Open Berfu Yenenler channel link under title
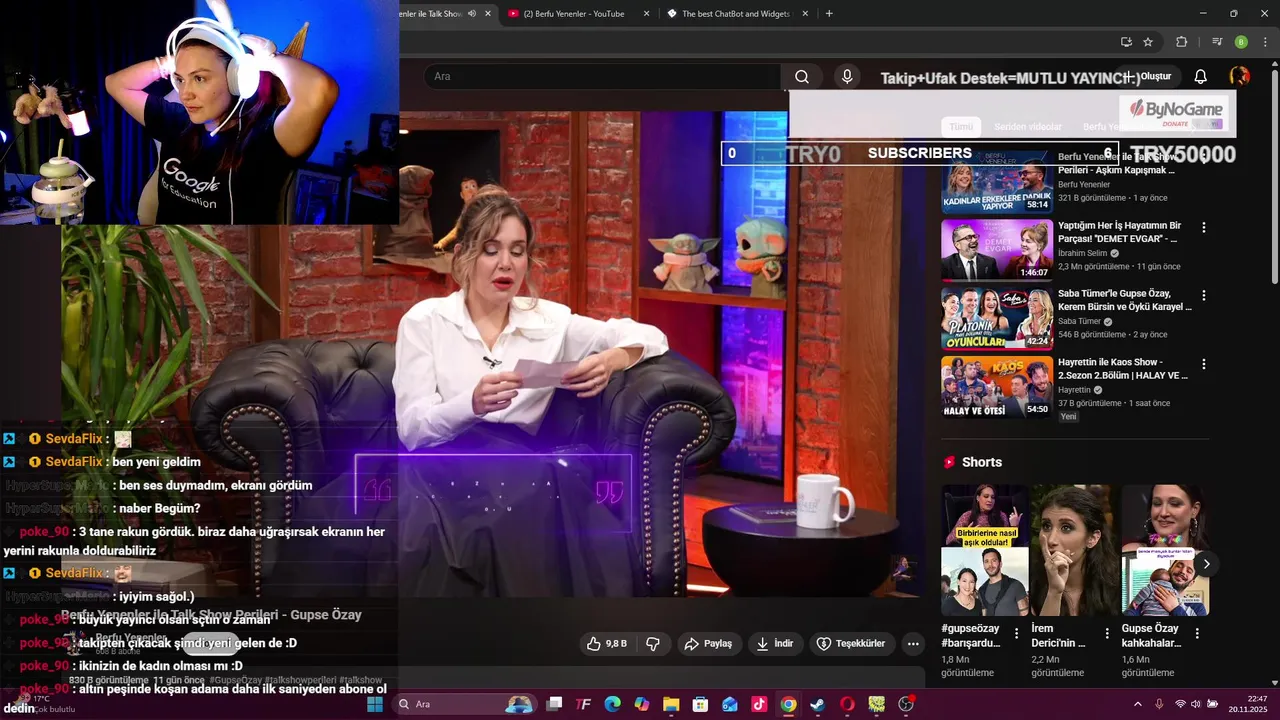The image size is (1280, 720). tap(131, 638)
